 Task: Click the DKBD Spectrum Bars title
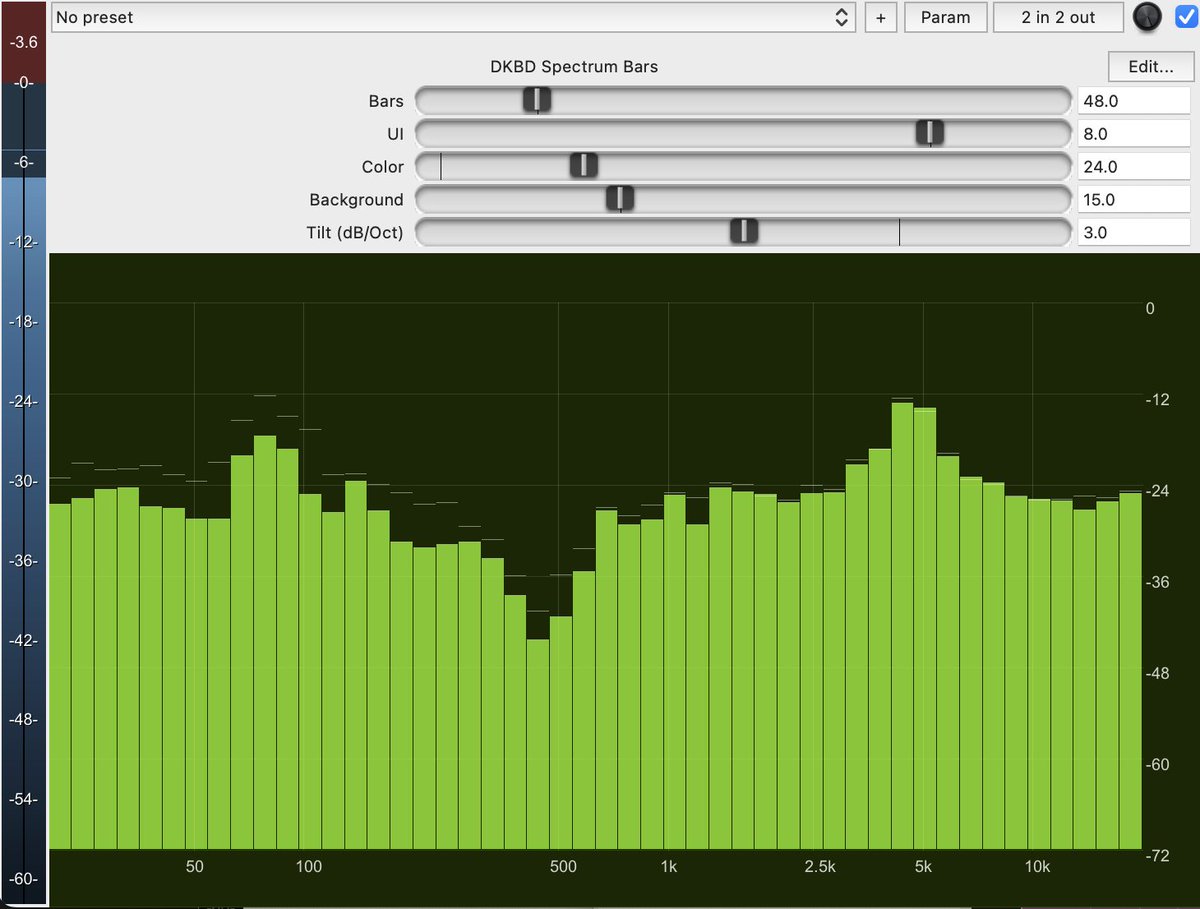point(574,67)
